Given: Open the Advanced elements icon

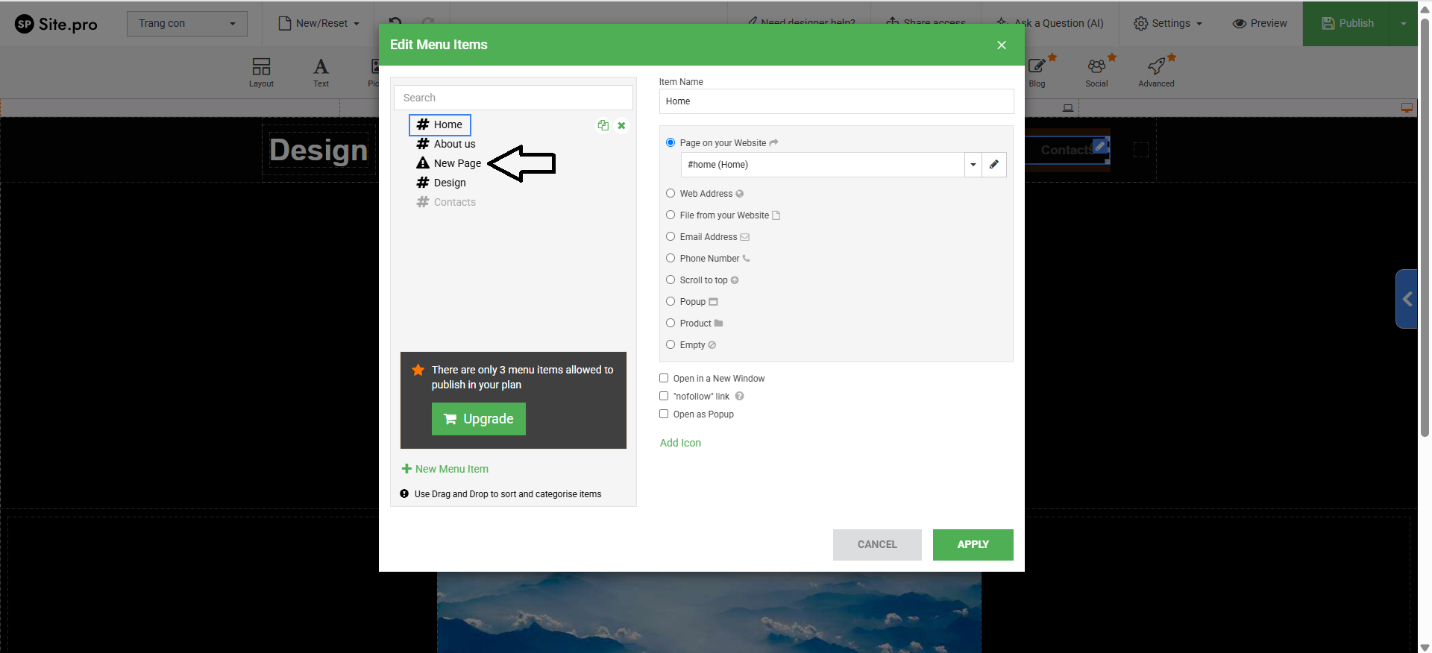Looking at the screenshot, I should [x=1156, y=71].
